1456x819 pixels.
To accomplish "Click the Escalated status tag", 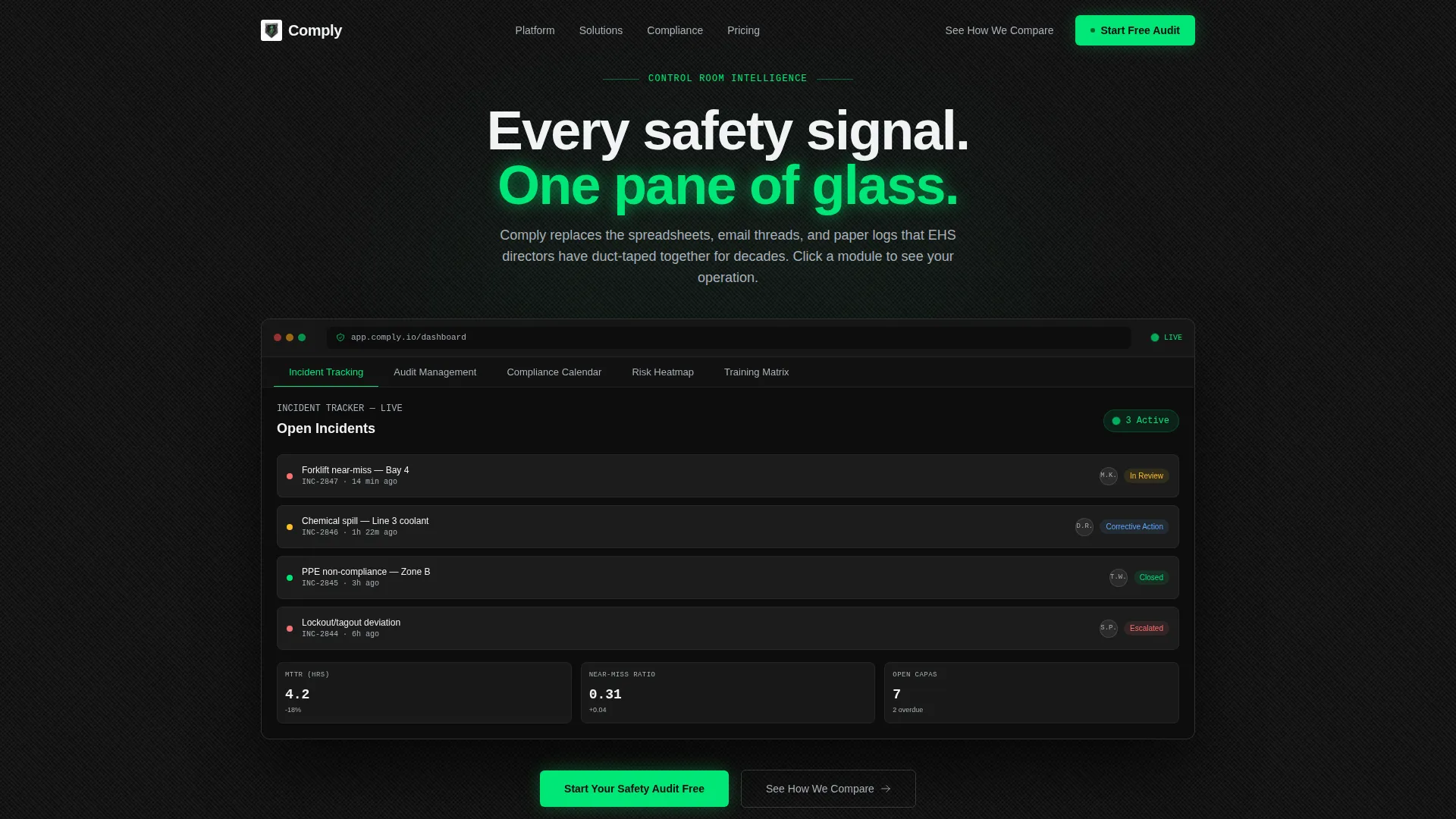I will click(1146, 629).
